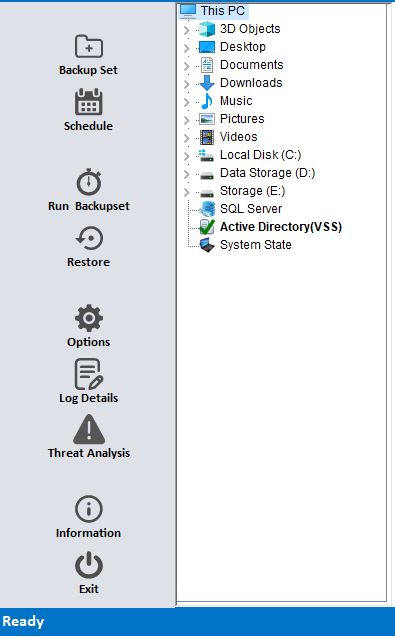Viewport: 395px width, 636px height.
Task: Start Run Backupset stopwatch icon
Action: coord(89,182)
